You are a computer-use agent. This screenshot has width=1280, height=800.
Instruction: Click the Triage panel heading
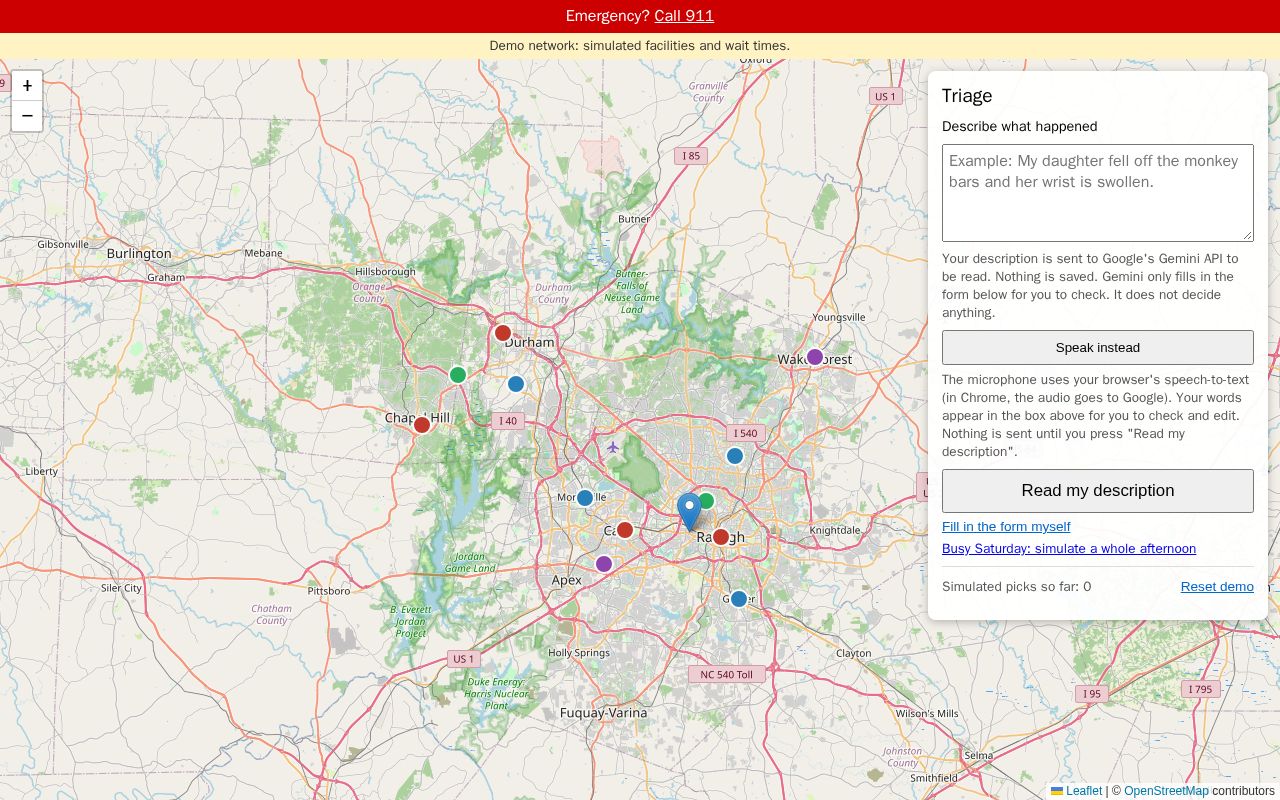pos(967,96)
